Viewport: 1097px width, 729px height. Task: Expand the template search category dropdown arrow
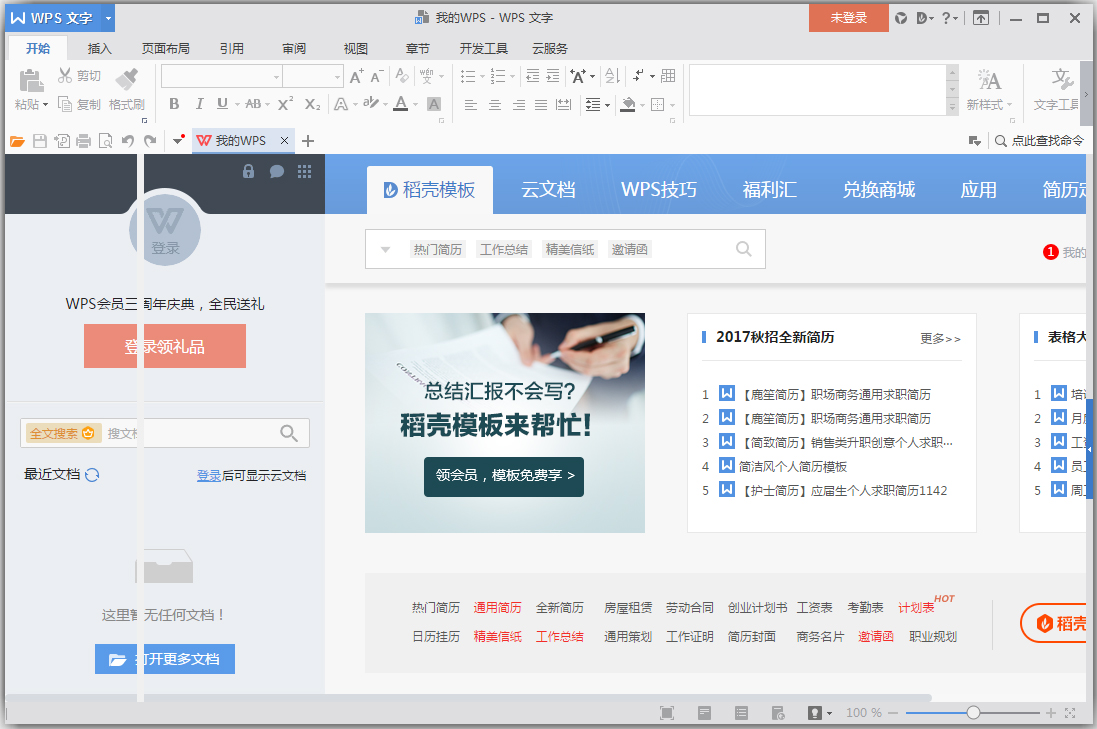pos(385,250)
